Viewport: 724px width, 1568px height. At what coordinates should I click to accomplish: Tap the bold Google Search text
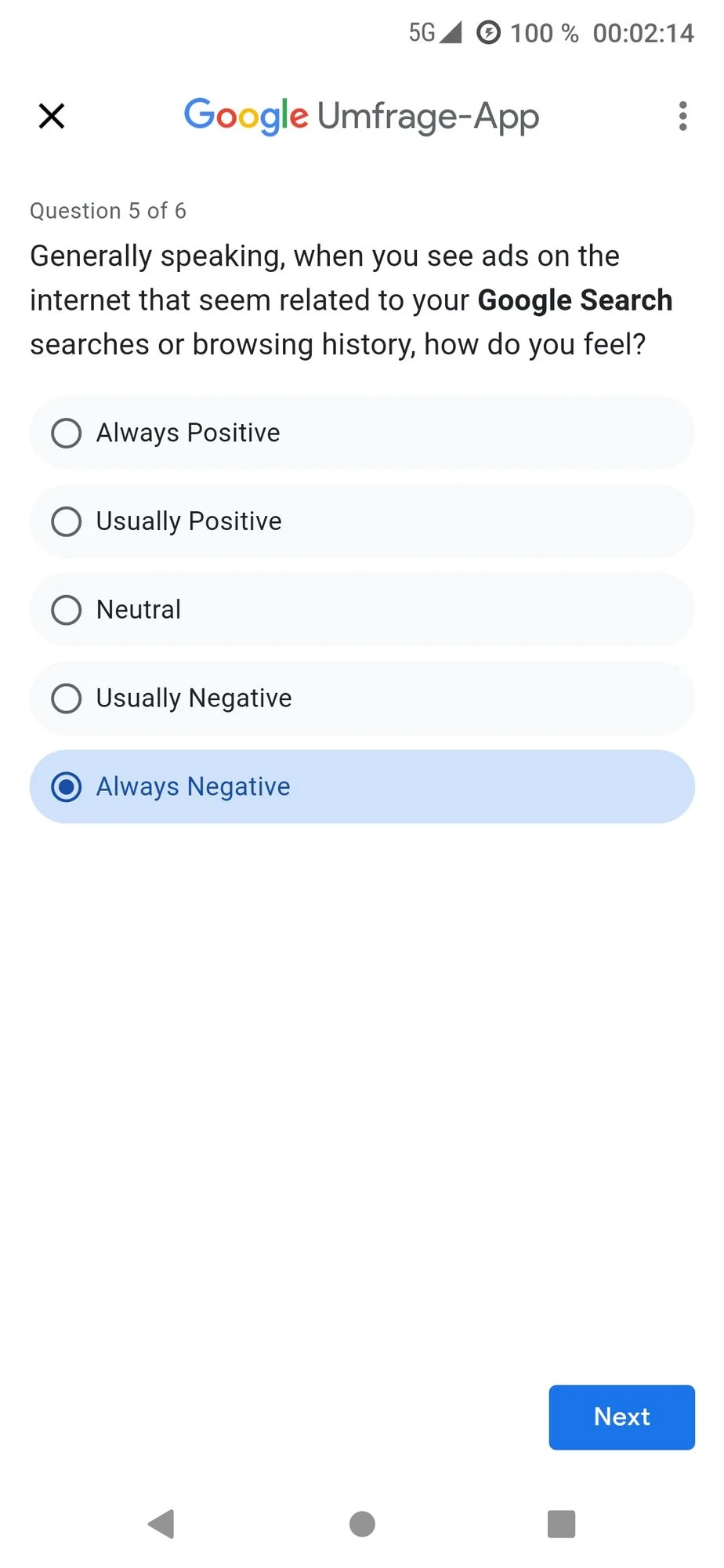(x=575, y=300)
